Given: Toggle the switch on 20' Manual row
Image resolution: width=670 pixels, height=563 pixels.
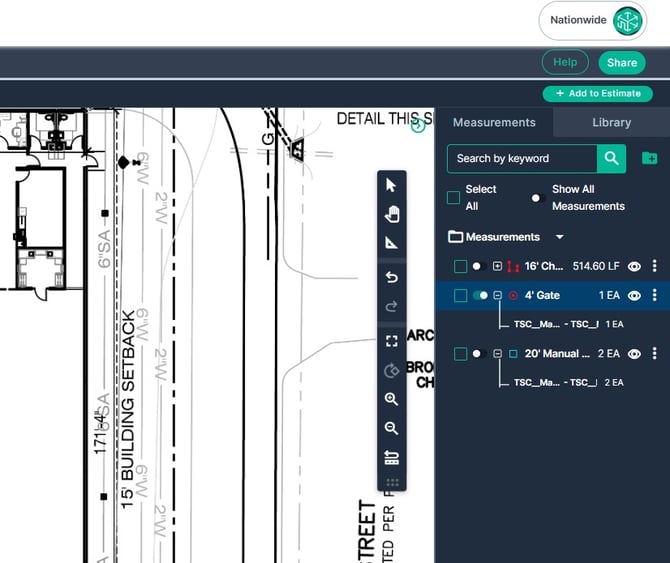Looking at the screenshot, I should [479, 354].
